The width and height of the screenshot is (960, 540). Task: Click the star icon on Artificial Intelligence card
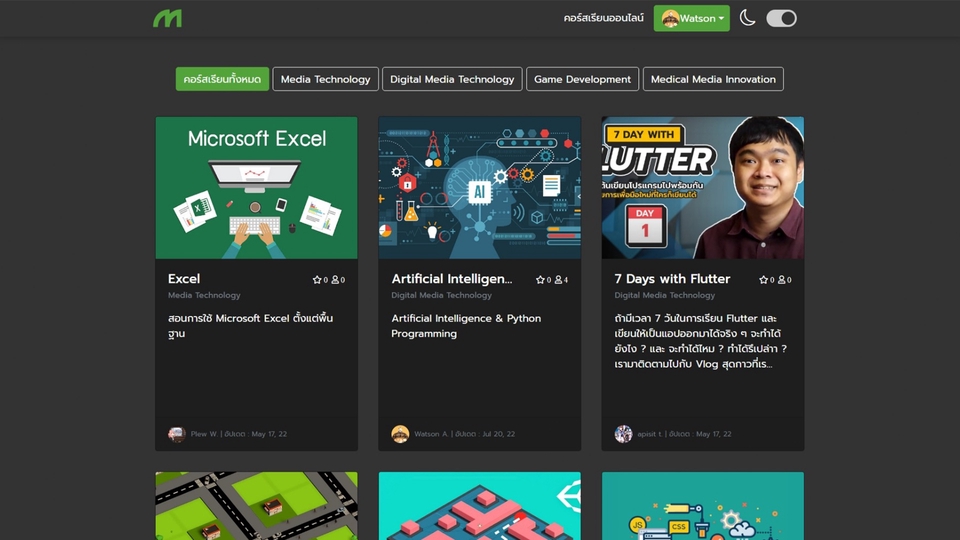(540, 280)
